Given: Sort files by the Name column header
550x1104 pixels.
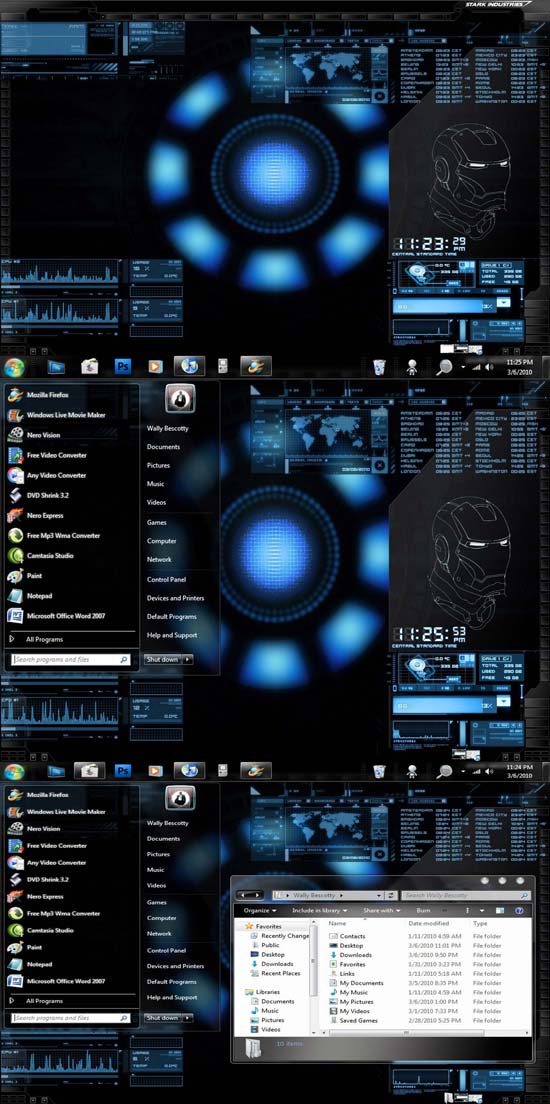Looking at the screenshot, I should [x=337, y=923].
